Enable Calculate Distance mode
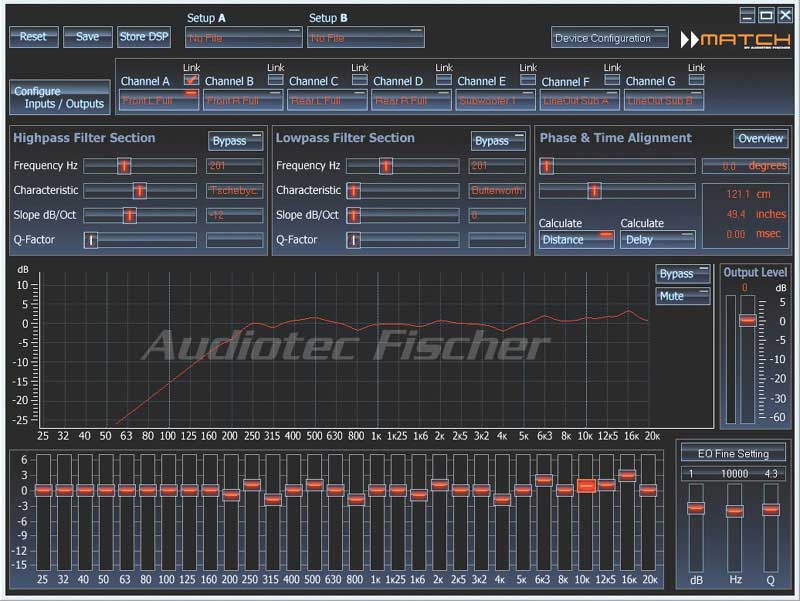The height and width of the screenshot is (601, 800). [577, 240]
